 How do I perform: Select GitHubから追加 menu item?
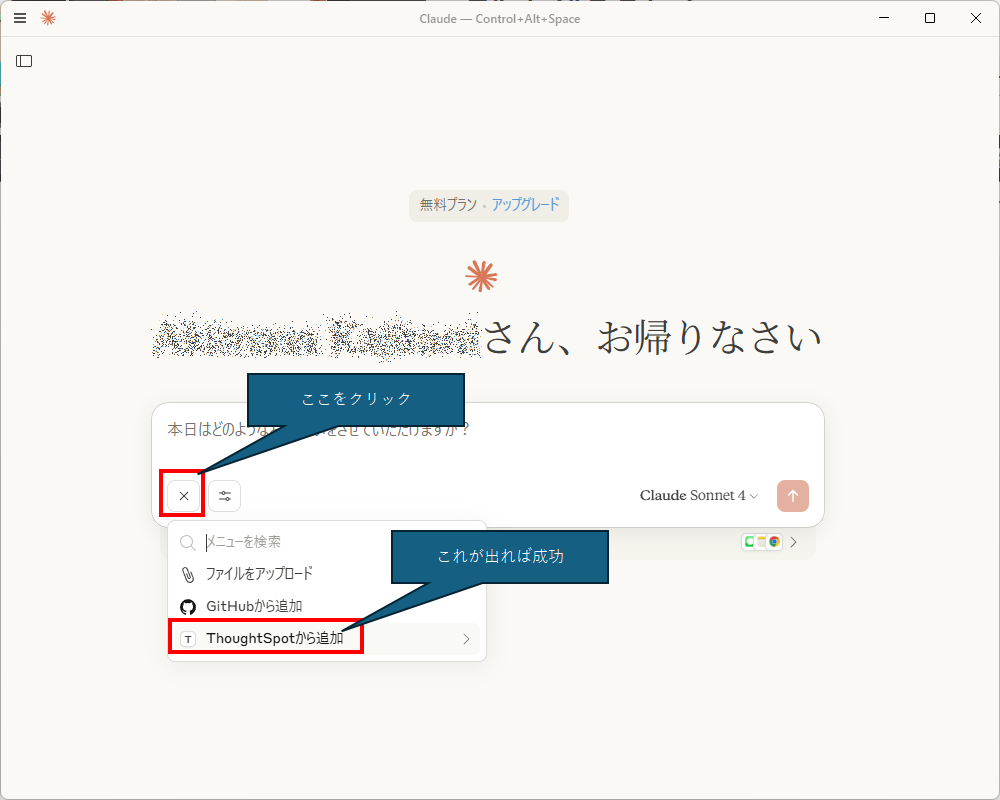(327, 606)
